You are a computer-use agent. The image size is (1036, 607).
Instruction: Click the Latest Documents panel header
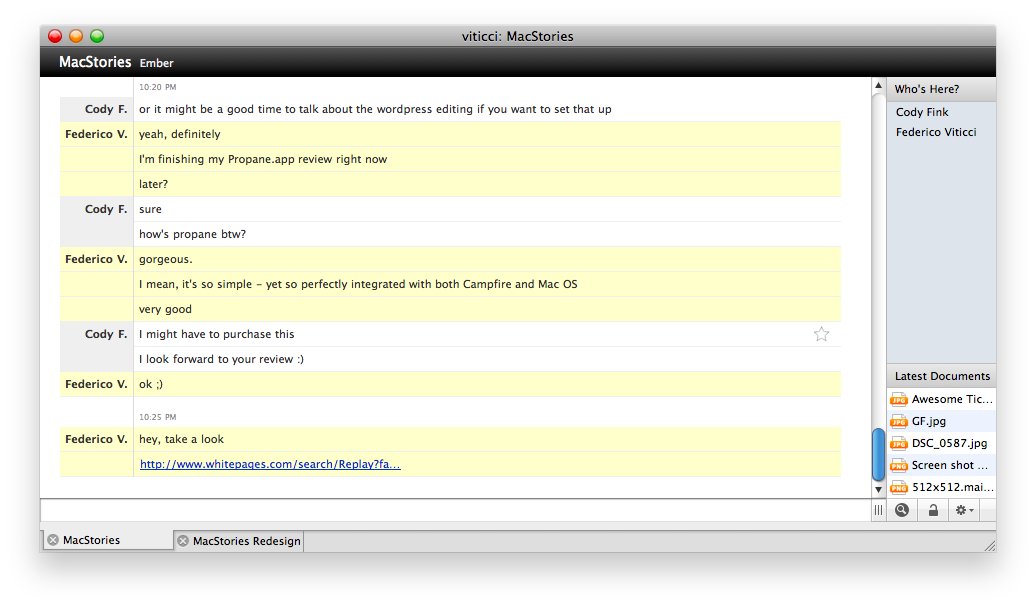point(941,376)
